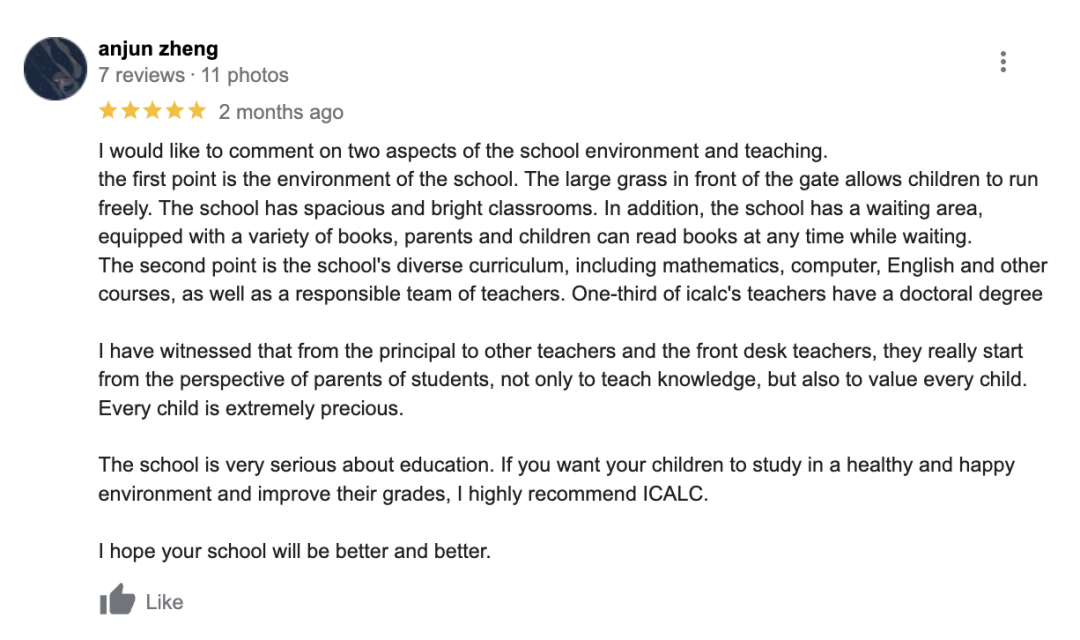This screenshot has height=640, width=1080.
Task: Click the "11 photos" count text
Action: coord(245,75)
